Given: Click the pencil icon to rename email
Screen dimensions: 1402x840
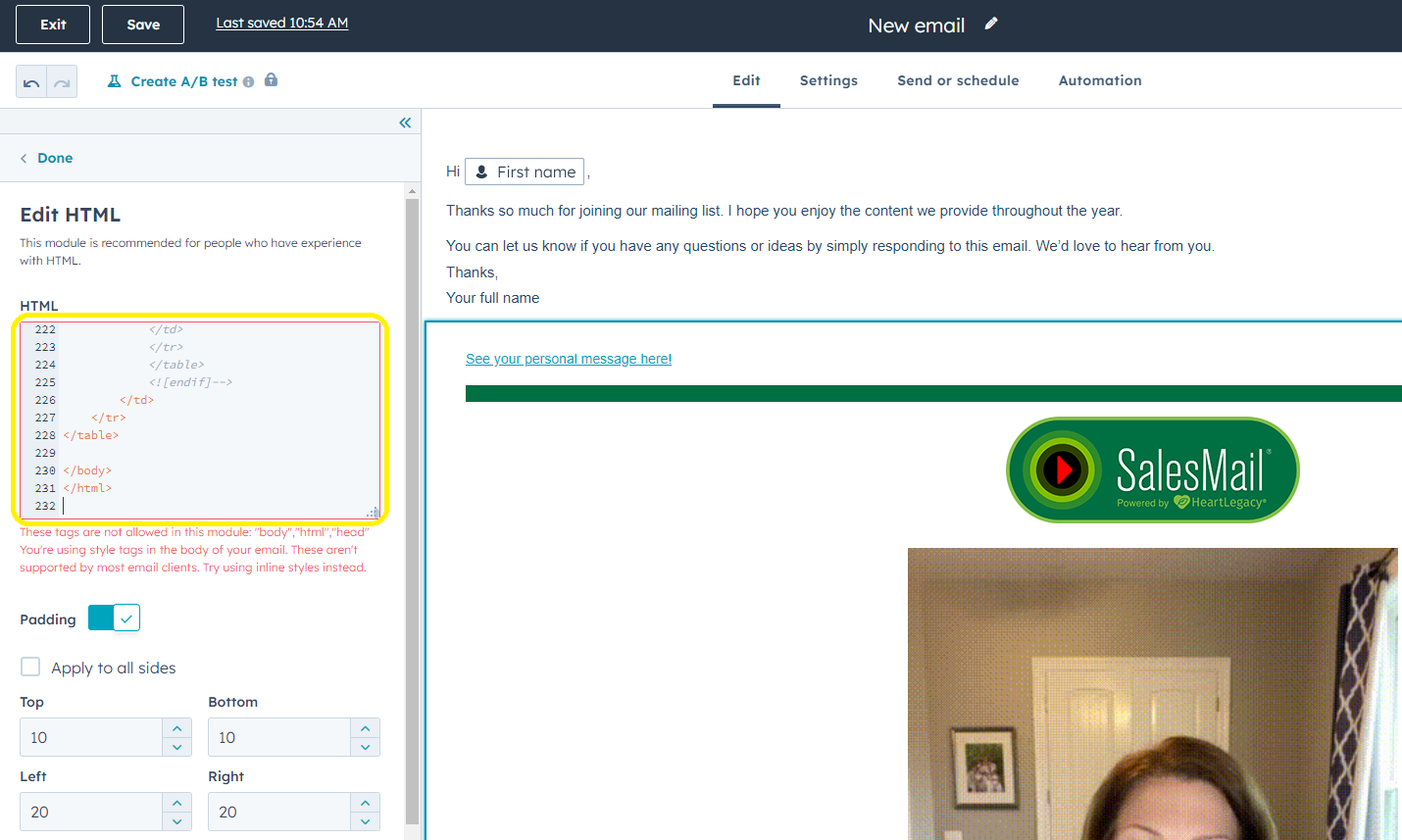Looking at the screenshot, I should click(991, 25).
